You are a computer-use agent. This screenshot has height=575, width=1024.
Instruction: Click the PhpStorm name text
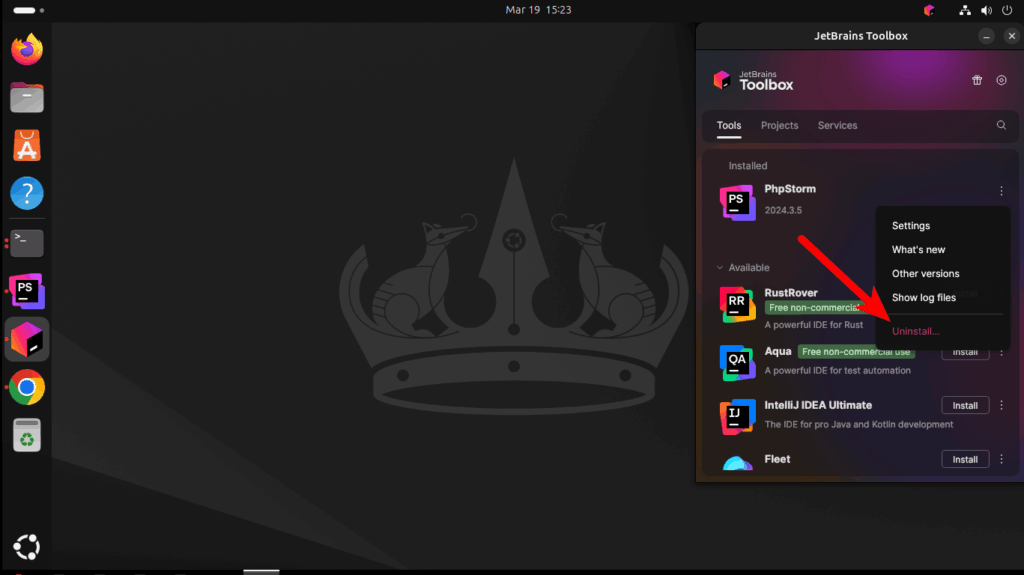coord(790,189)
